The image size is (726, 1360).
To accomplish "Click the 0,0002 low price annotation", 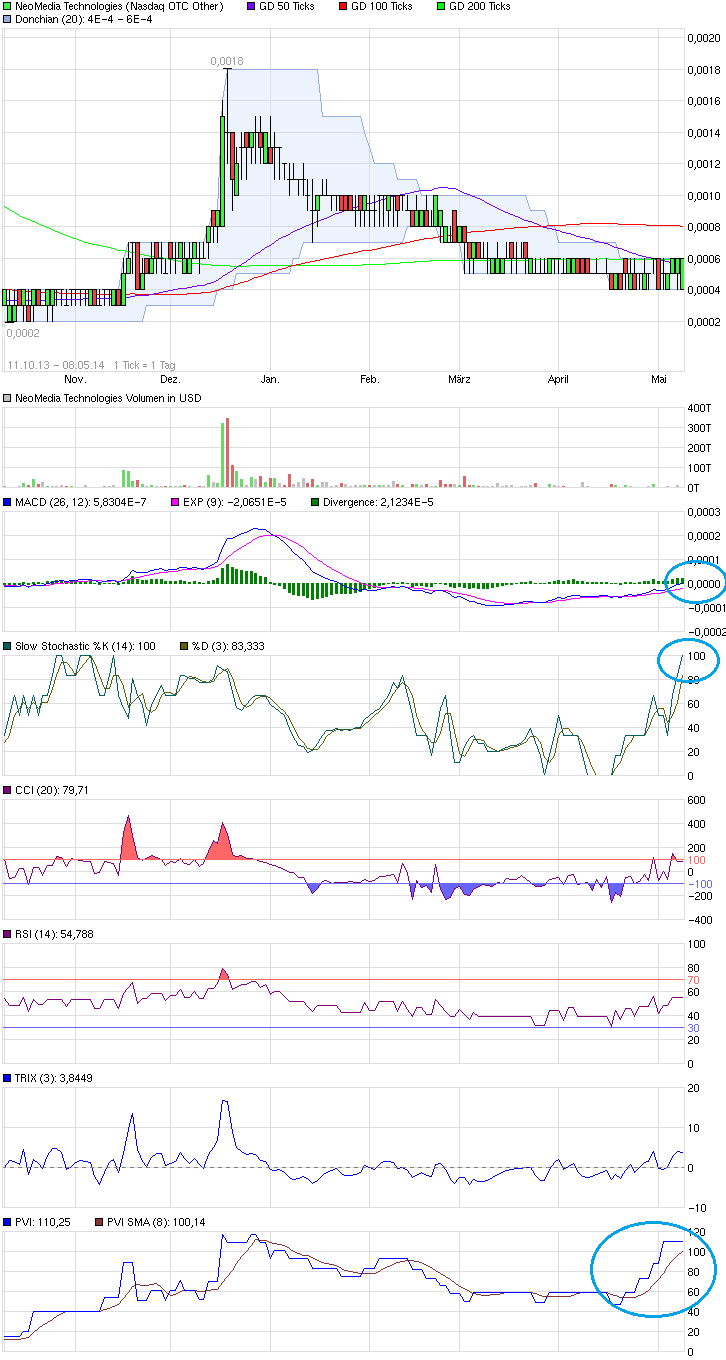I will point(23,333).
